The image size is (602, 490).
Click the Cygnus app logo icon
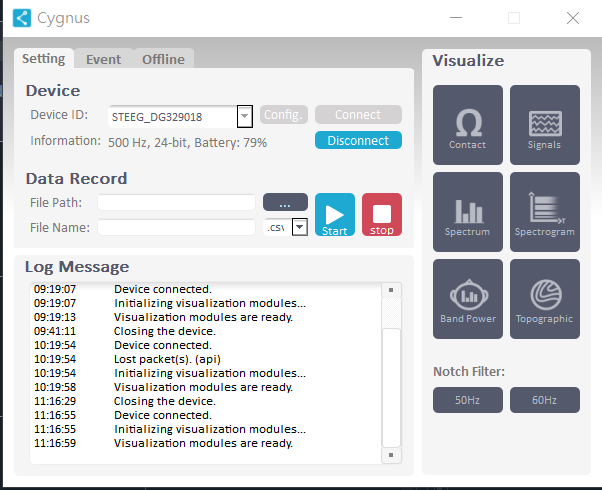tap(22, 18)
